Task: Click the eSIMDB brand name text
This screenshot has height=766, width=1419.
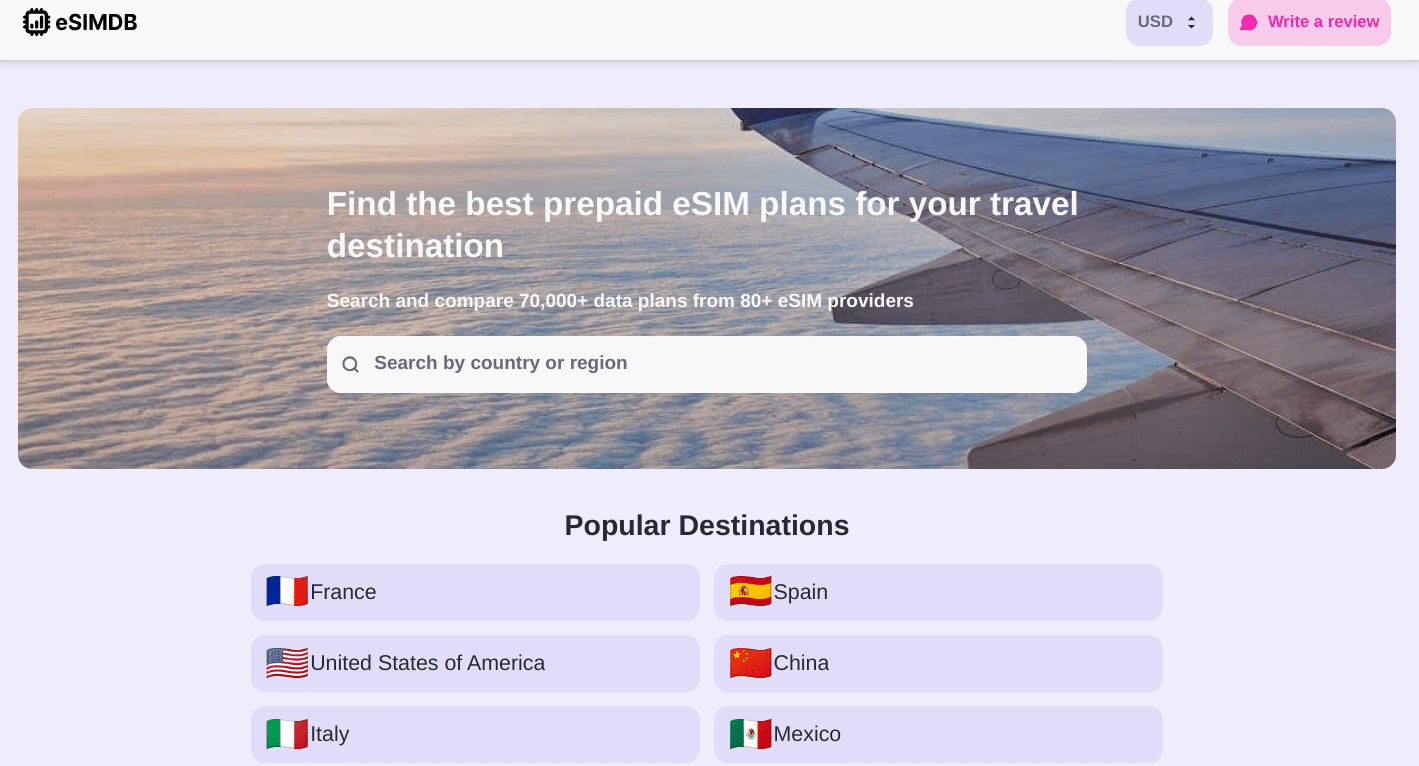Action: pyautogui.click(x=96, y=22)
